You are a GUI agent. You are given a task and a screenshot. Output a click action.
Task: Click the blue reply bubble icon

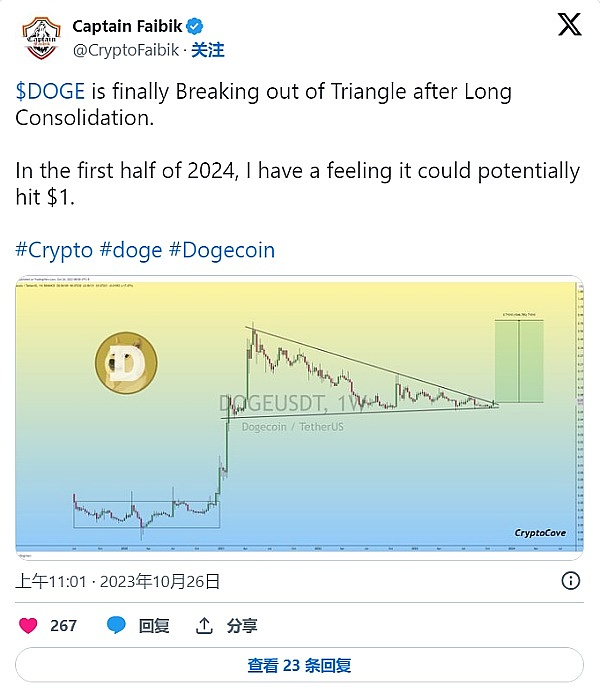click(117, 626)
